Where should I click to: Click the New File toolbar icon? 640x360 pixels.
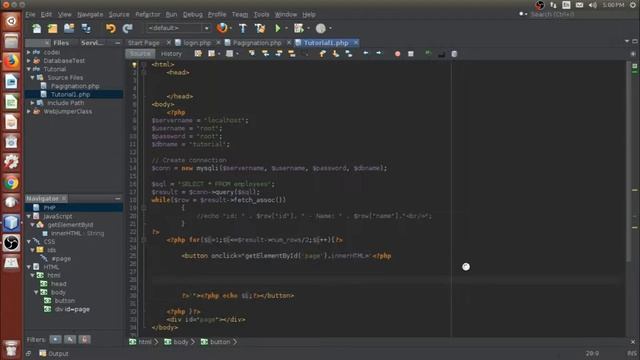click(x=37, y=28)
